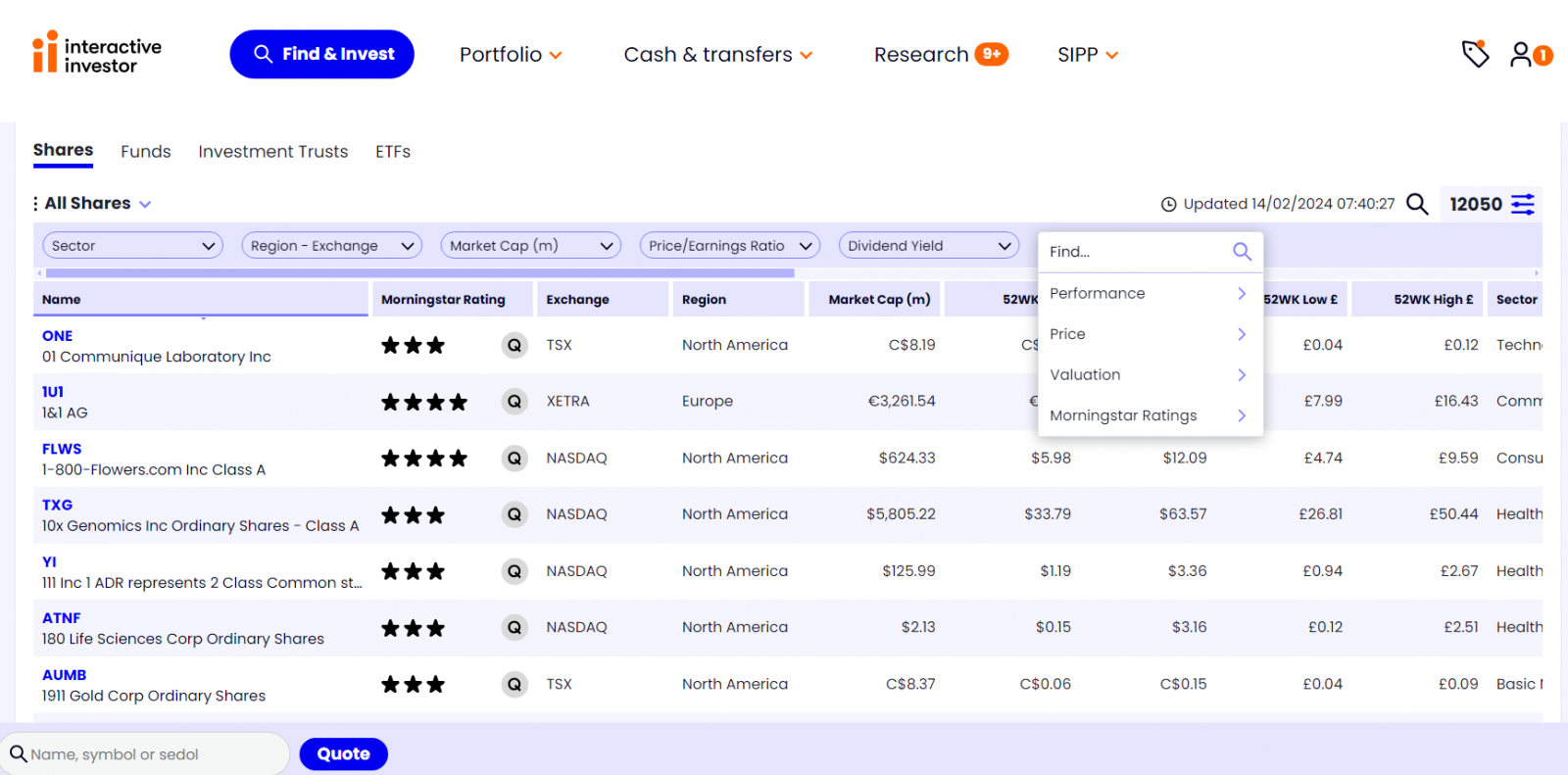Screen dimensions: 1568x775
Task: Sort by Market Cap (m) column header
Action: [x=875, y=300]
